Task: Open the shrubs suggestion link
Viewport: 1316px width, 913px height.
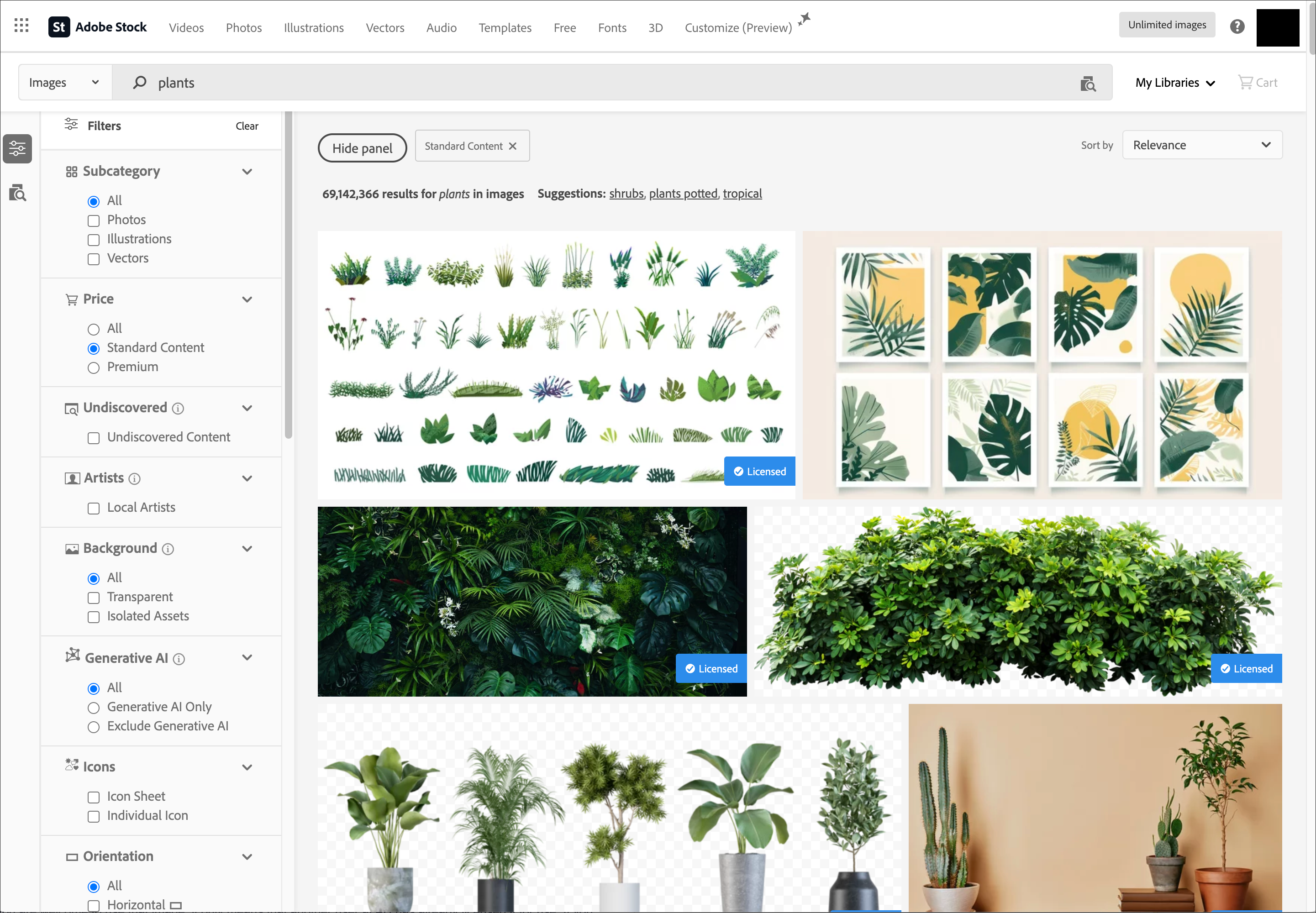Action: coord(626,194)
